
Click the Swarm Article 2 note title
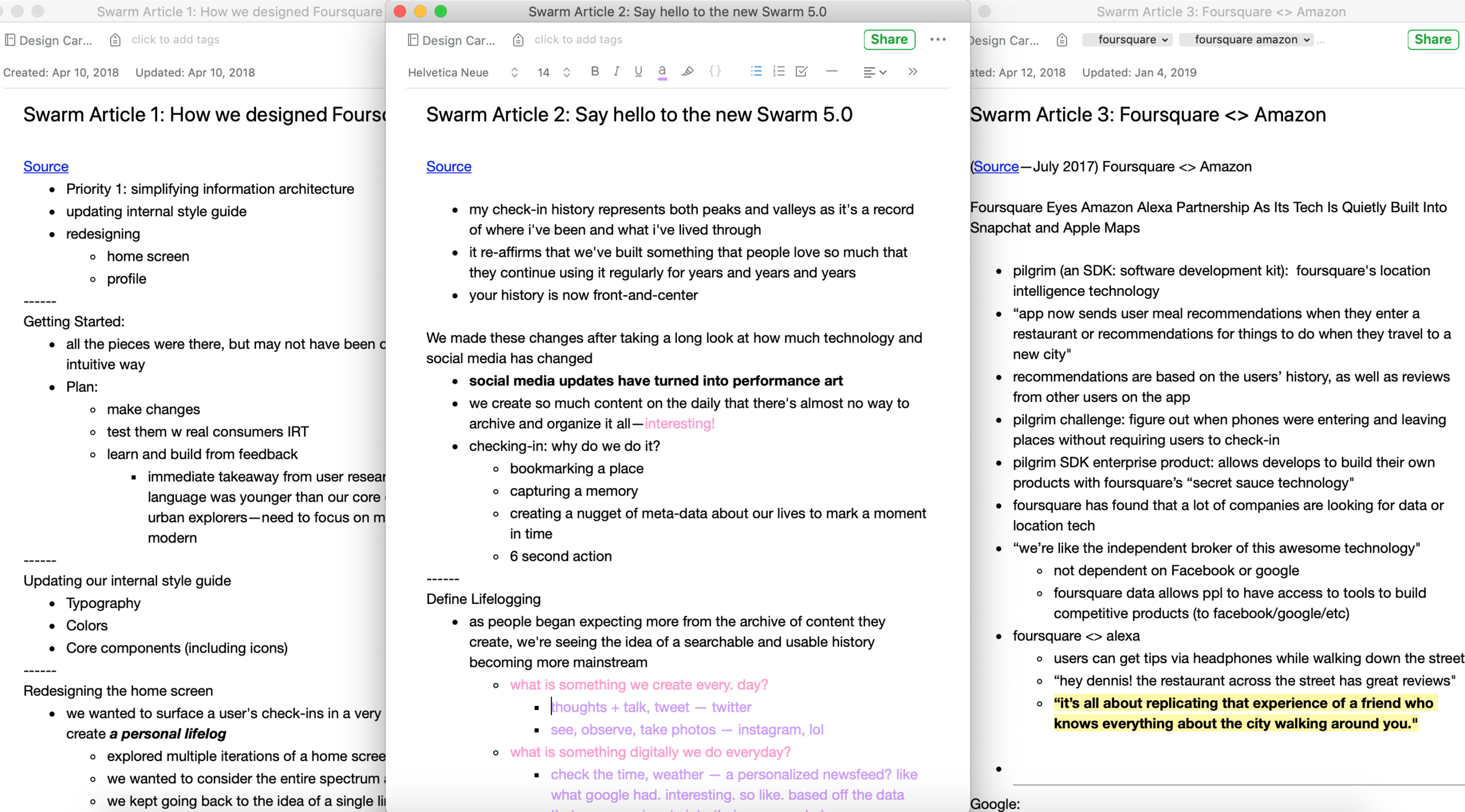click(639, 114)
